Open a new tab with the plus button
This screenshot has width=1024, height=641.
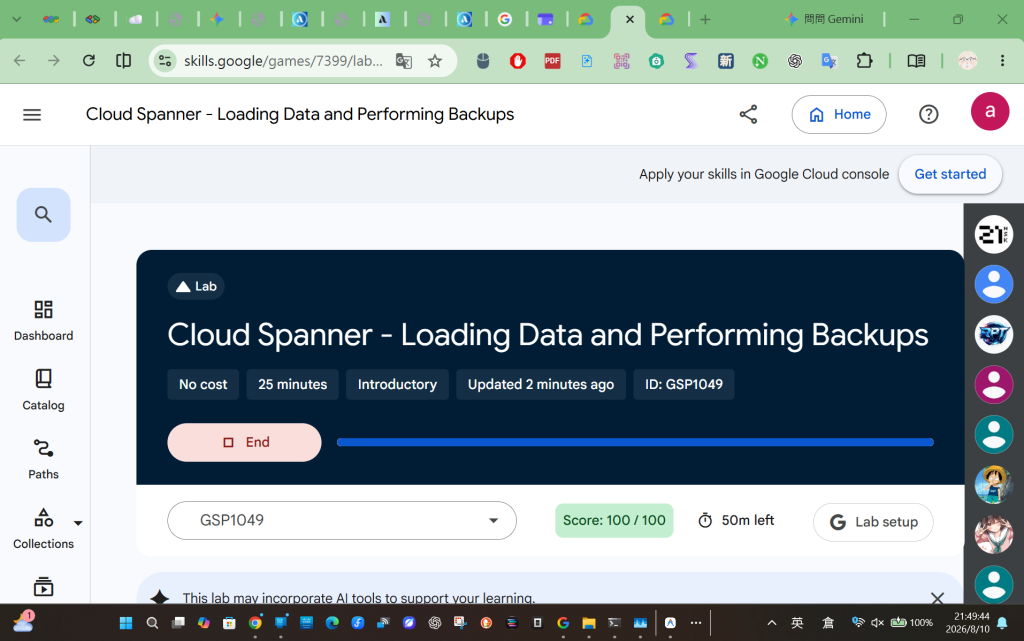705,20
